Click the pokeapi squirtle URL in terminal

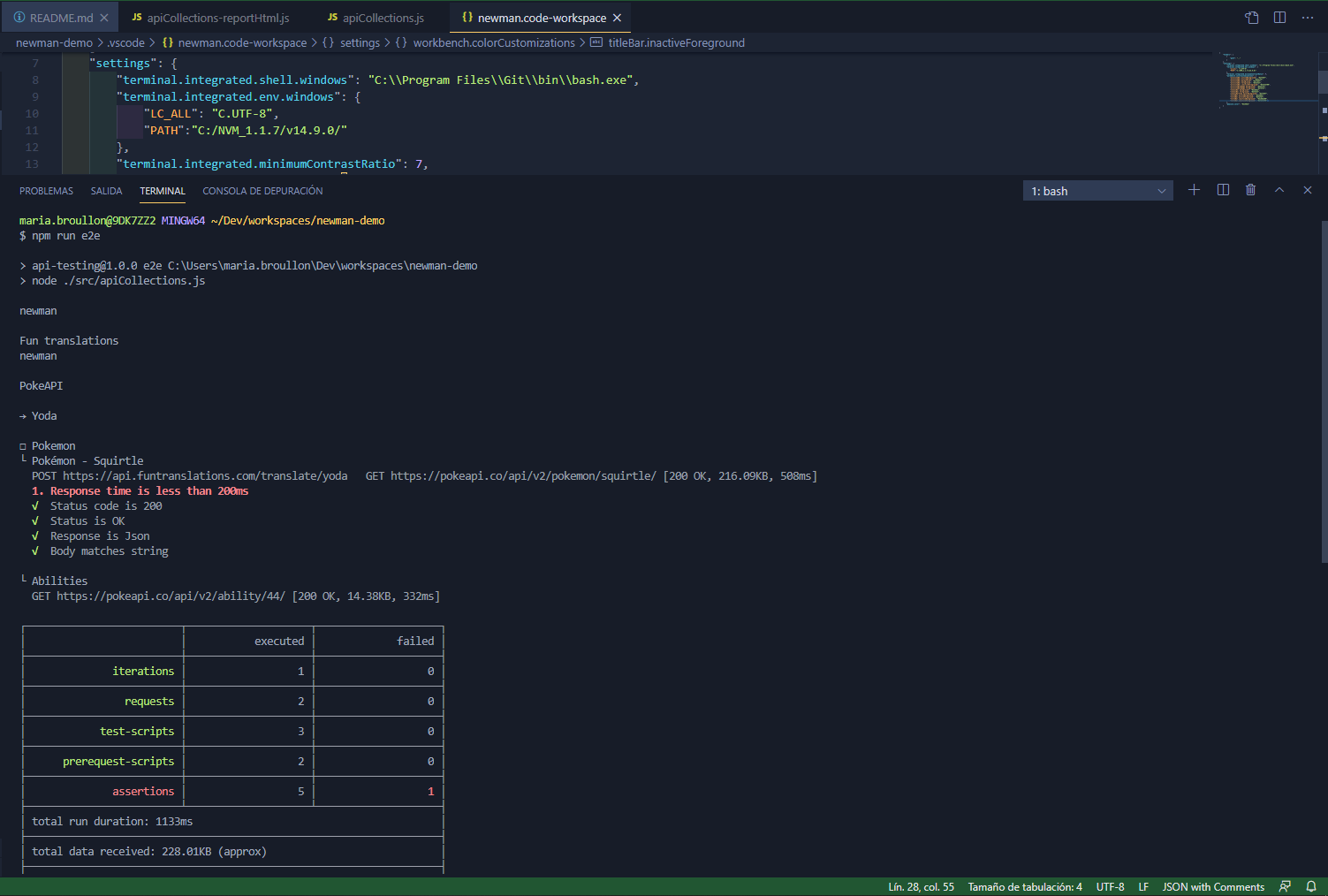coord(523,476)
